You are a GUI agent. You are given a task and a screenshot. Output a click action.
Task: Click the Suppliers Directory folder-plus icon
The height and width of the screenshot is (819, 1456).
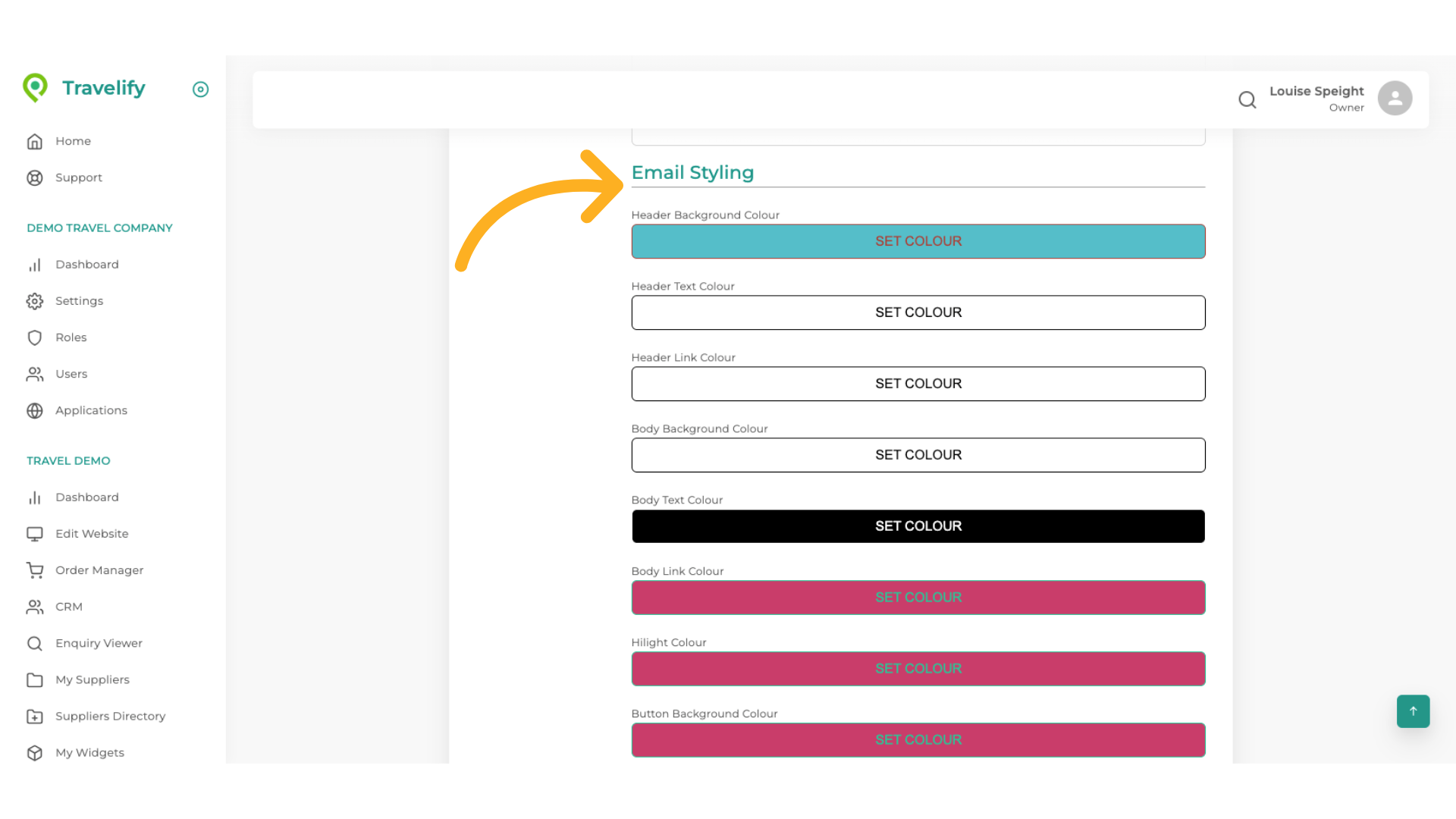pos(35,716)
